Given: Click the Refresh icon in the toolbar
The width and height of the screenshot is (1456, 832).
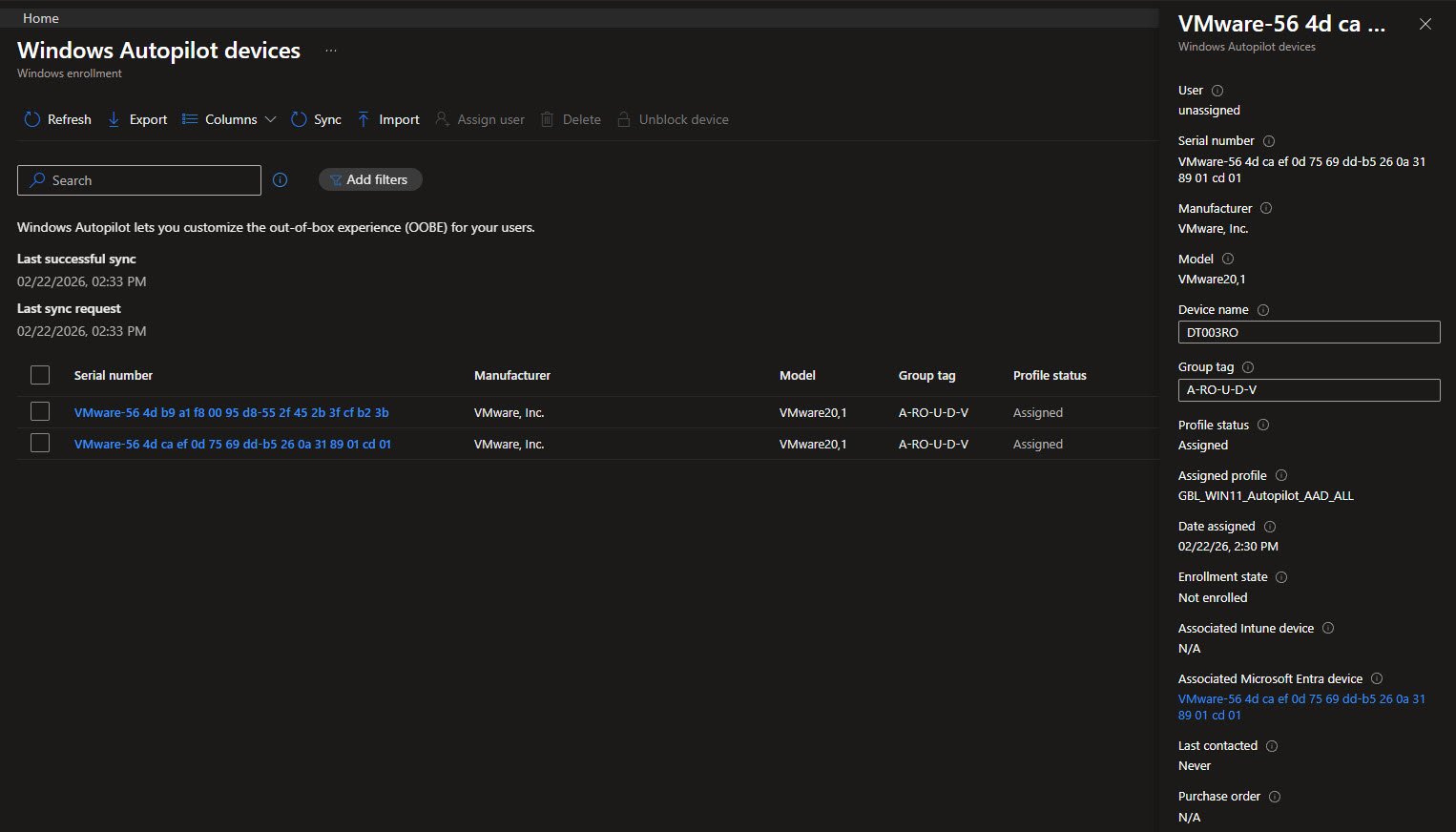Looking at the screenshot, I should point(32,119).
